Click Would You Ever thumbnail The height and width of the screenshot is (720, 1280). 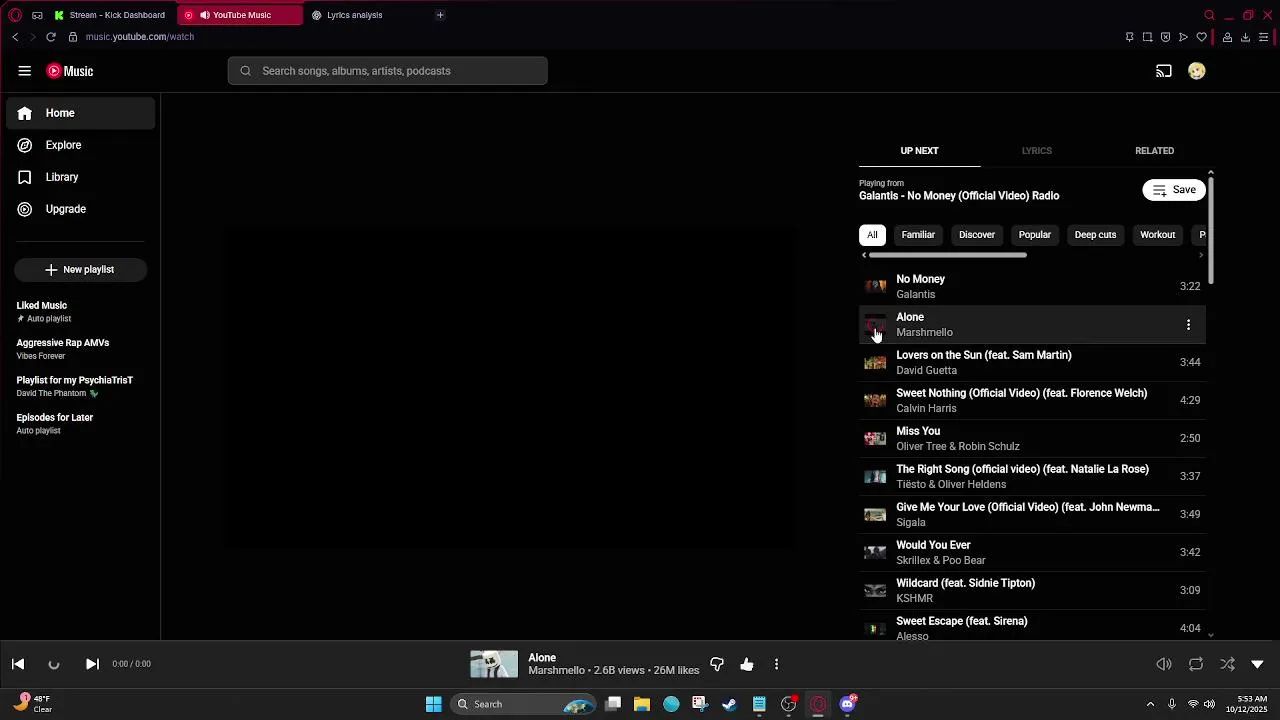click(875, 552)
